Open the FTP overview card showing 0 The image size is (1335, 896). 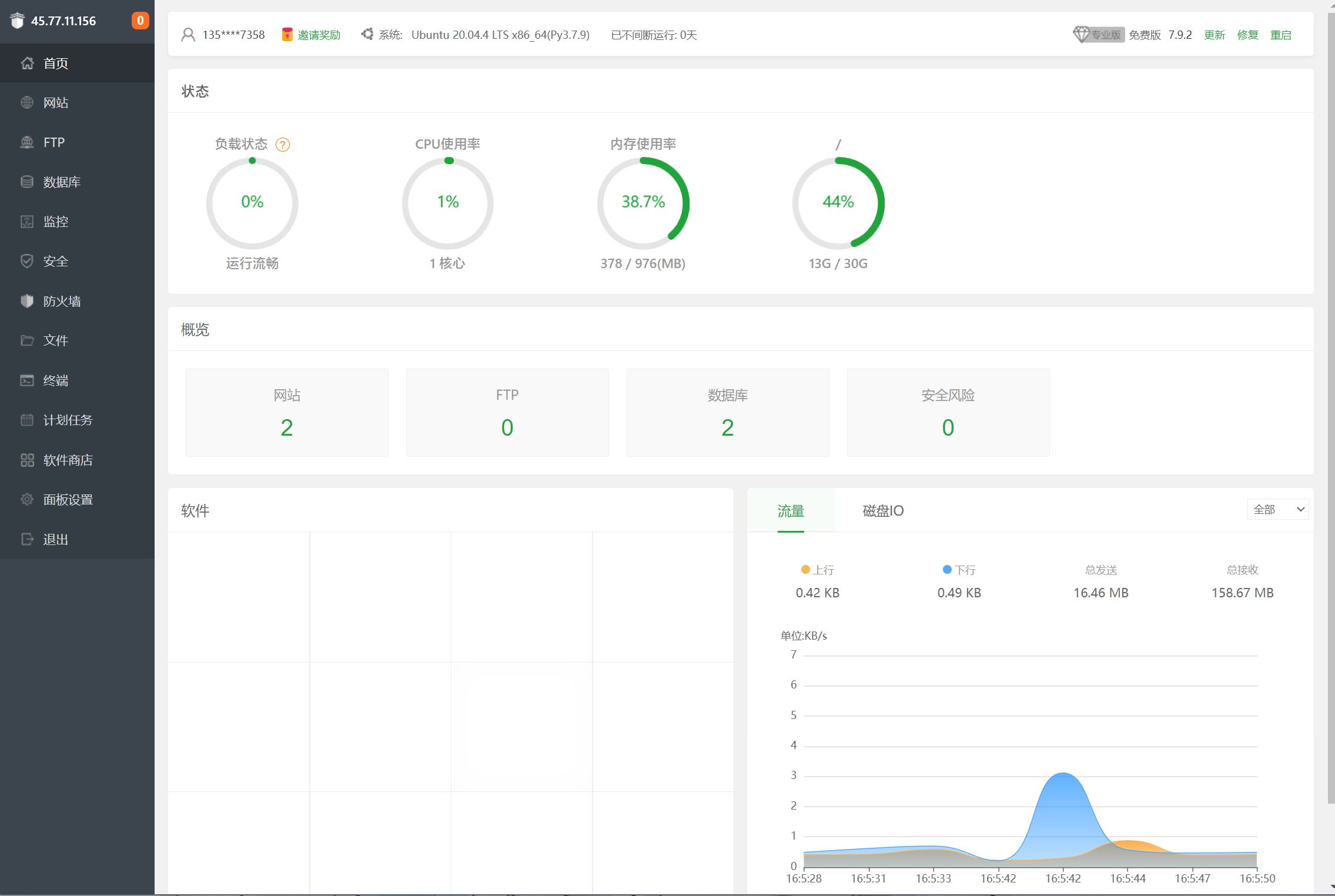[x=507, y=413]
